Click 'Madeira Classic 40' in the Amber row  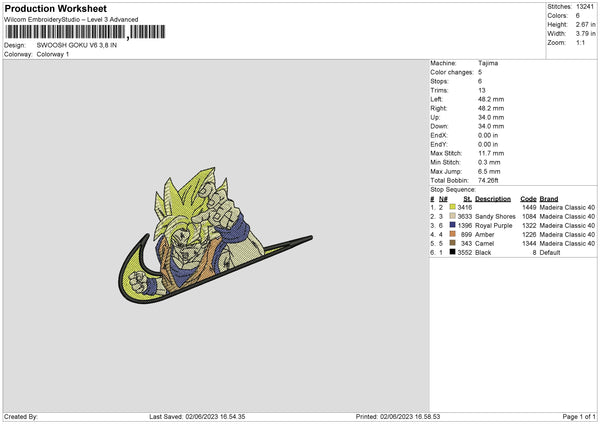pos(567,235)
